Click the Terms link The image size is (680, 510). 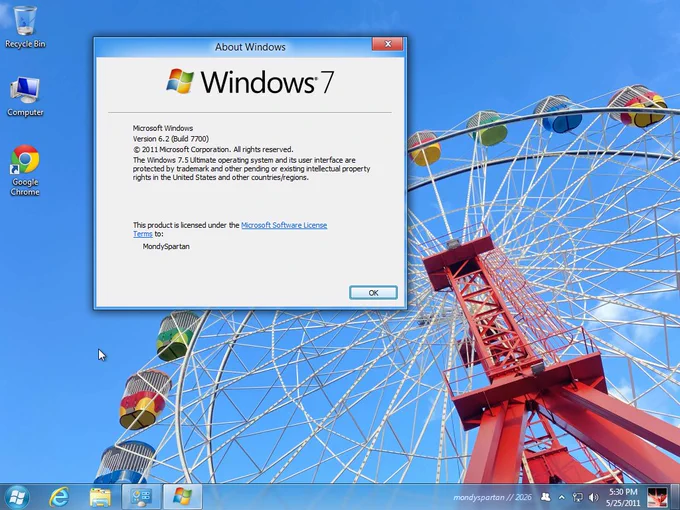click(x=143, y=234)
